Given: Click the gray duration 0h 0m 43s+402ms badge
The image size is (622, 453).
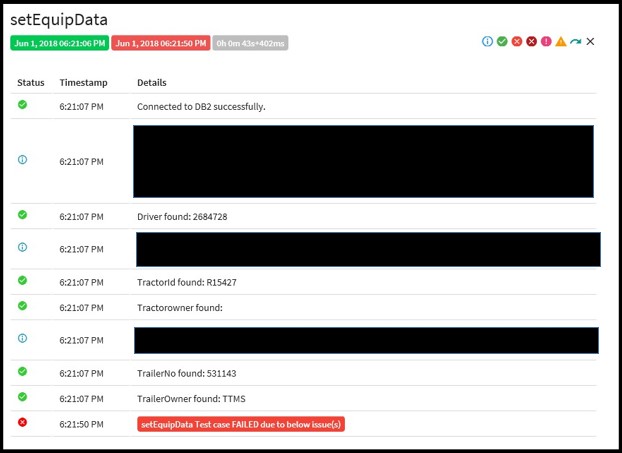Looking at the screenshot, I should click(250, 43).
